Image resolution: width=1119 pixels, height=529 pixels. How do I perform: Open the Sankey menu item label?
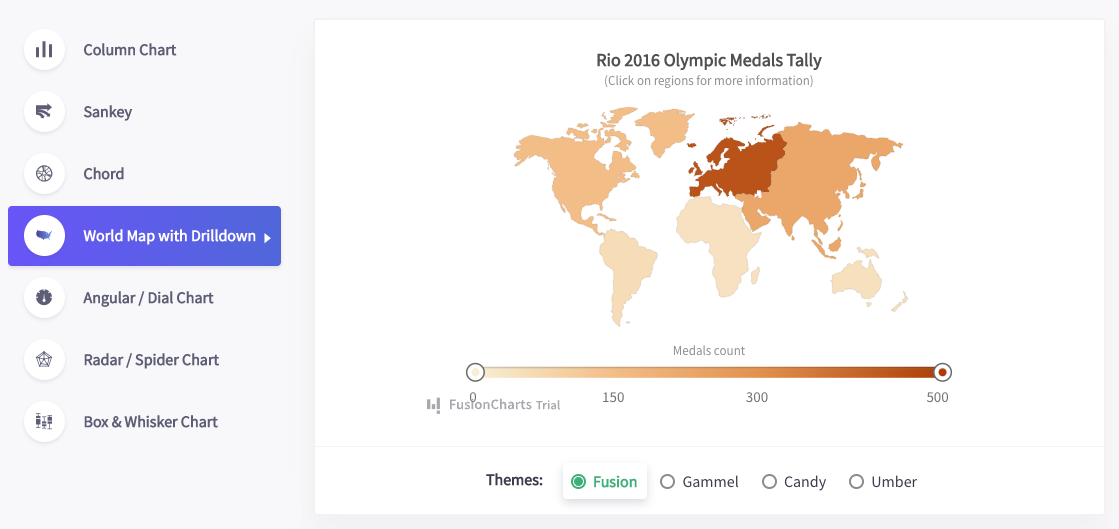tap(108, 112)
